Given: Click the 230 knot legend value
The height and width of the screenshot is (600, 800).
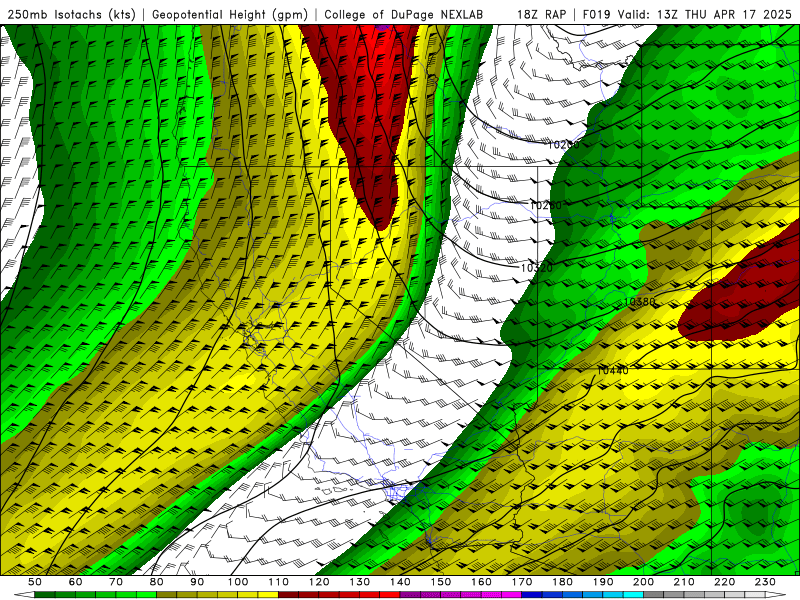Looking at the screenshot, I should tap(766, 582).
